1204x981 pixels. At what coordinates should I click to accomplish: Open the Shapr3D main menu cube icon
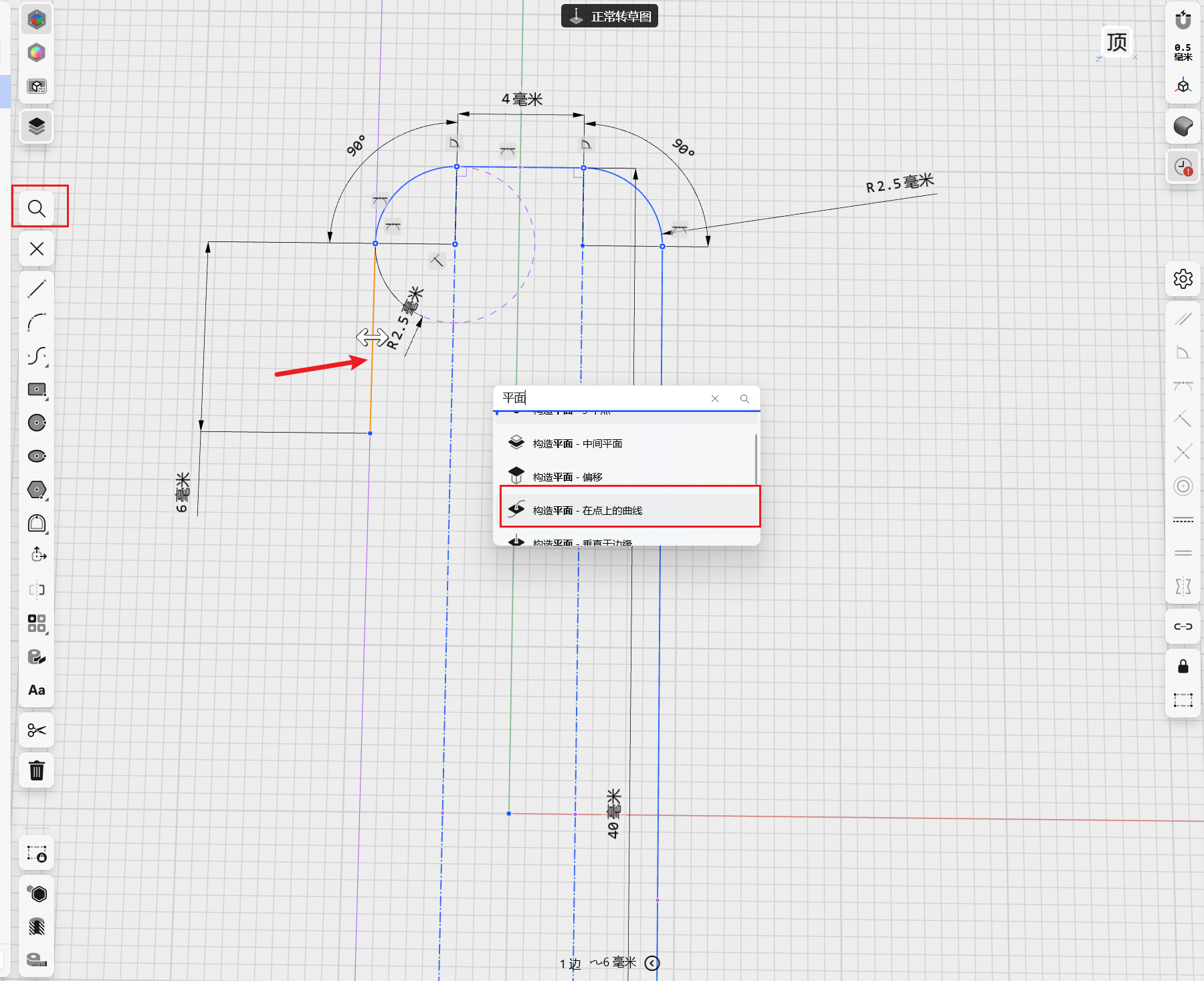coord(37,19)
